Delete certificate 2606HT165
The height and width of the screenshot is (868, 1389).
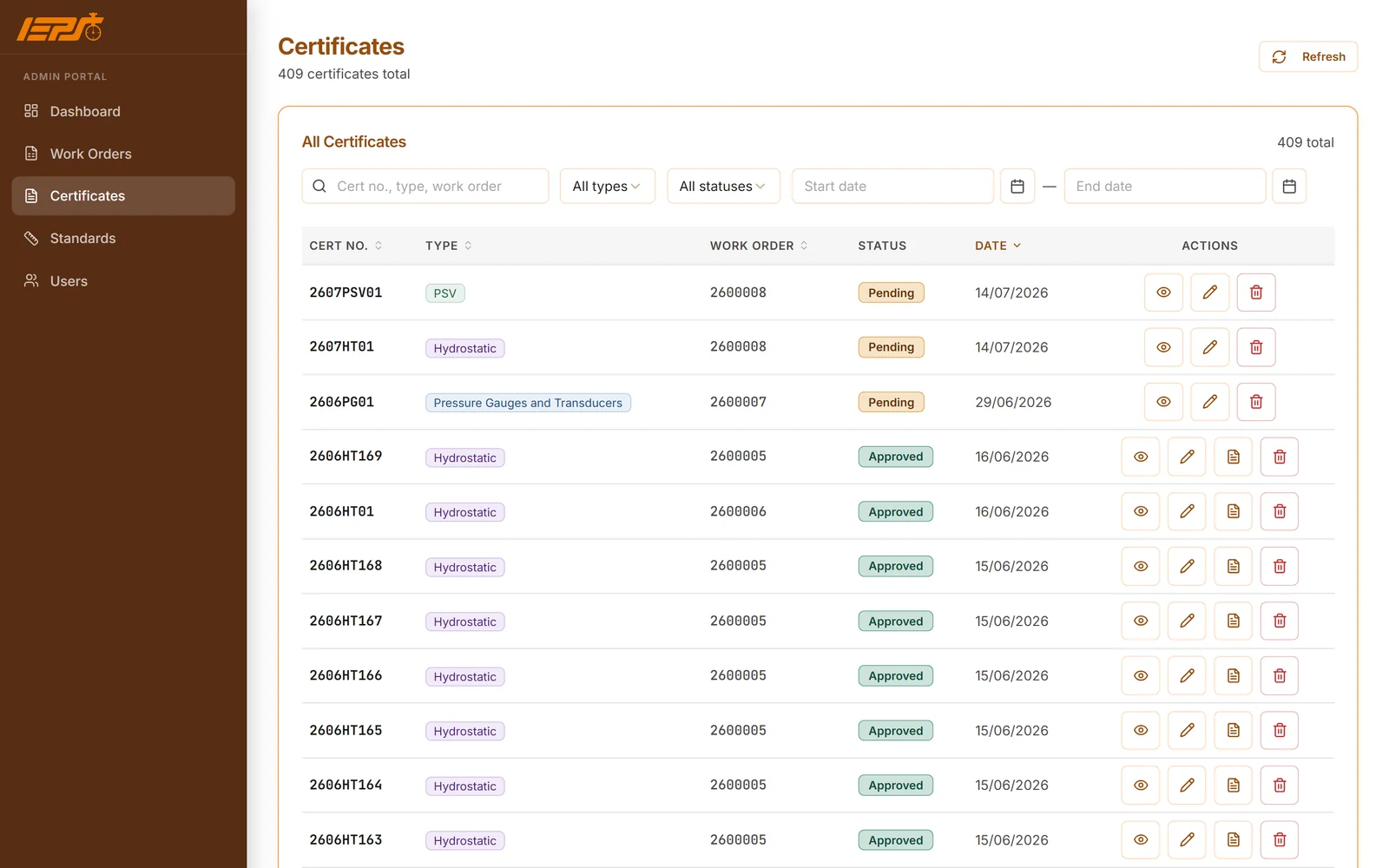pyautogui.click(x=1279, y=730)
